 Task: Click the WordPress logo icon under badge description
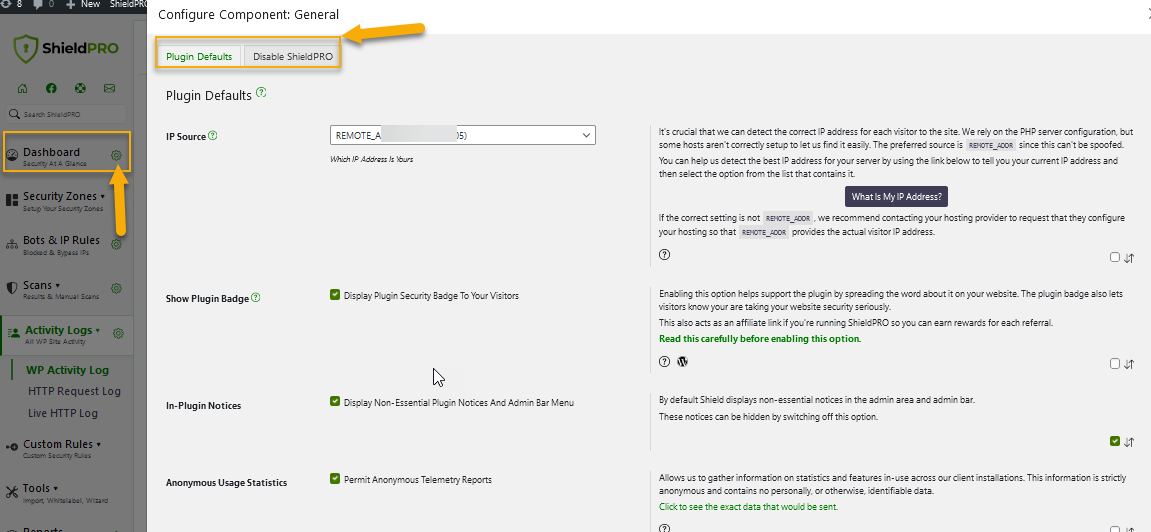tap(683, 362)
